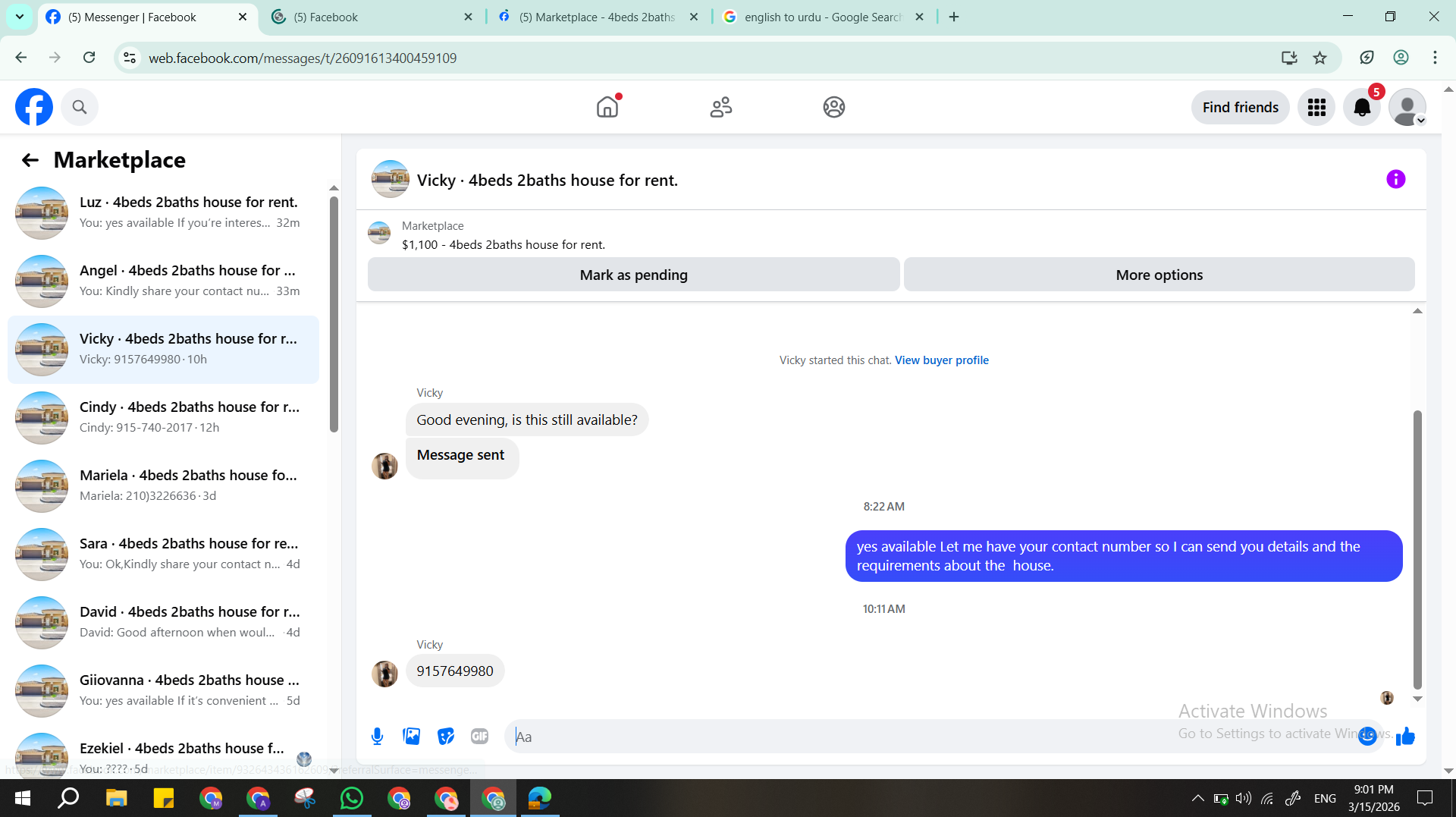
Task: Open the account avatar menu
Action: coord(1407,107)
